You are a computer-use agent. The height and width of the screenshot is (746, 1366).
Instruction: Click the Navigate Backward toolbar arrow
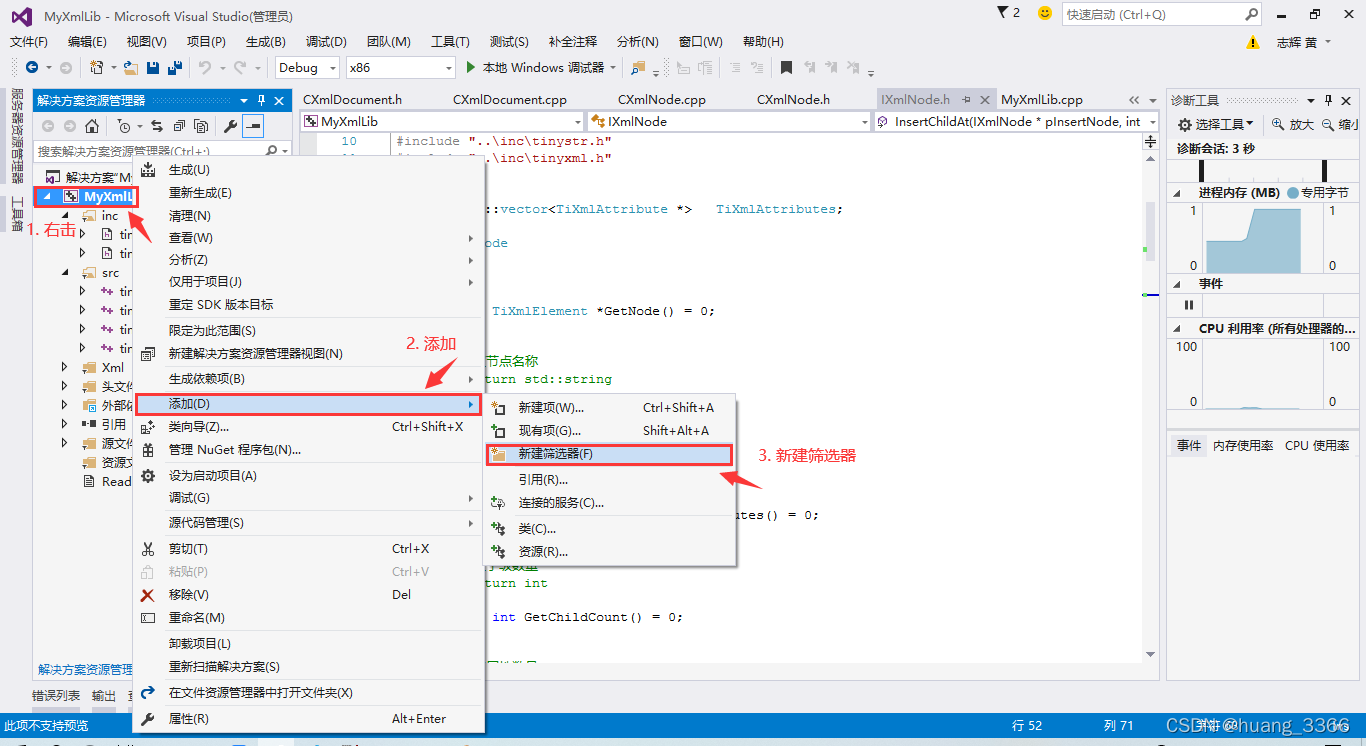click(32, 67)
